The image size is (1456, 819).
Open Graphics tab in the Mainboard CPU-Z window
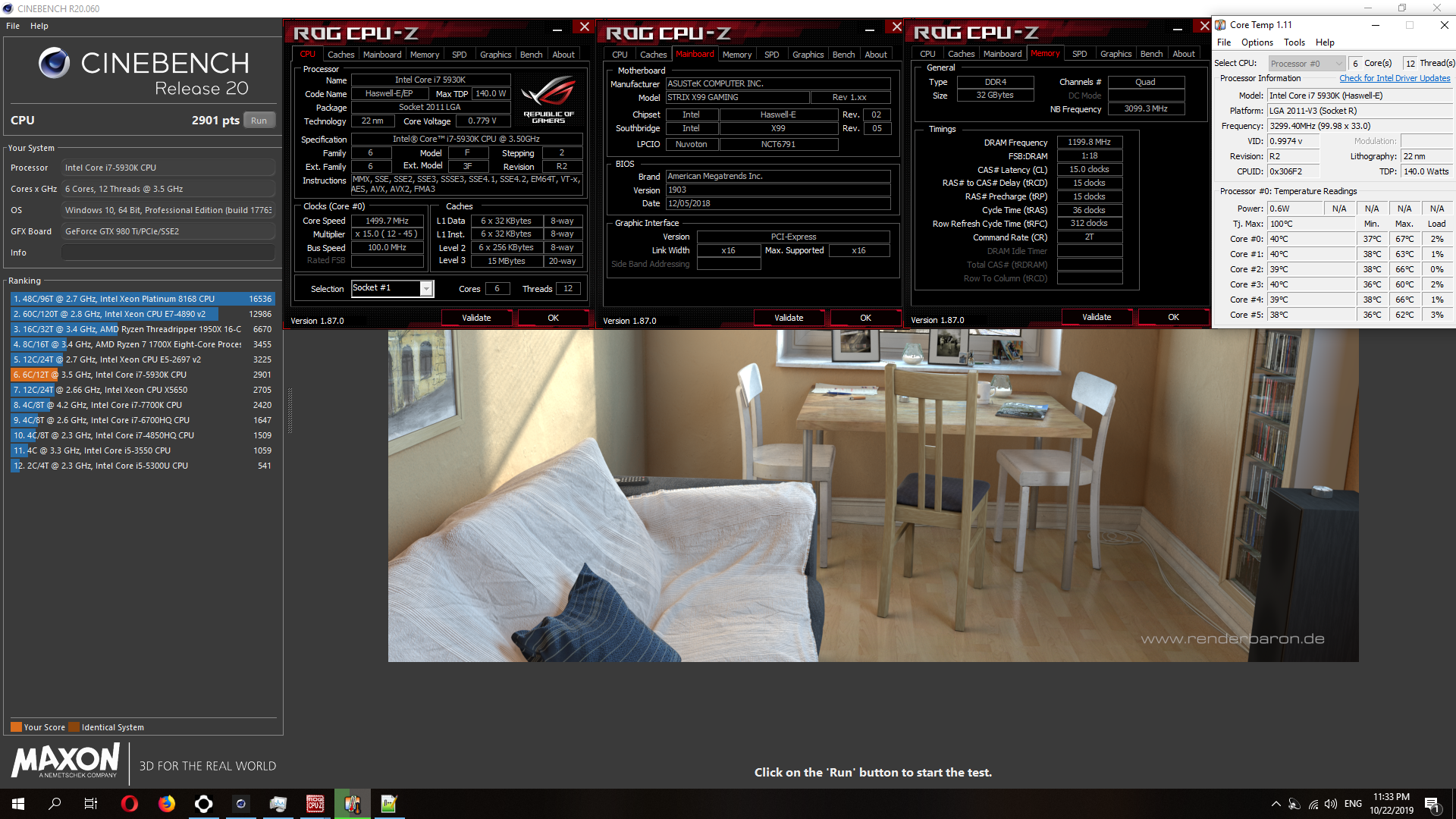(808, 55)
